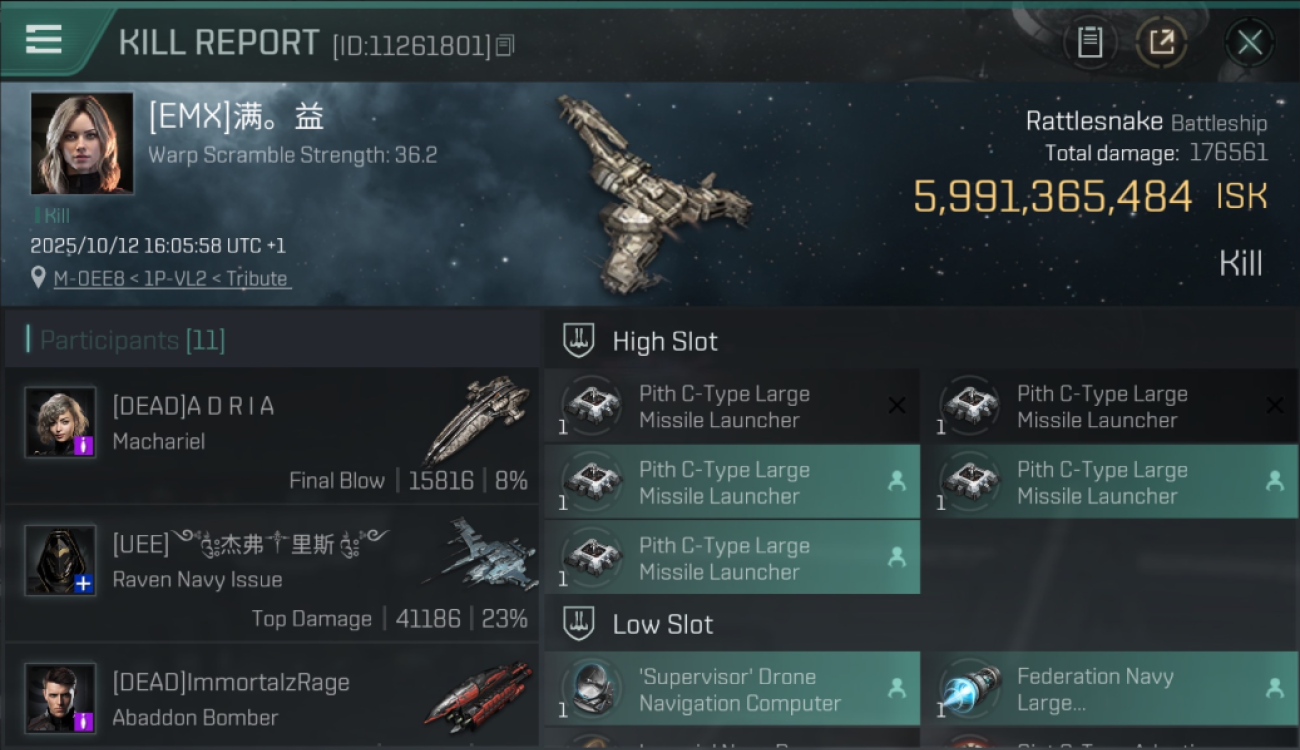Viewport: 1300px width, 750px height.
Task: Click the share export icon
Action: coord(1161,42)
